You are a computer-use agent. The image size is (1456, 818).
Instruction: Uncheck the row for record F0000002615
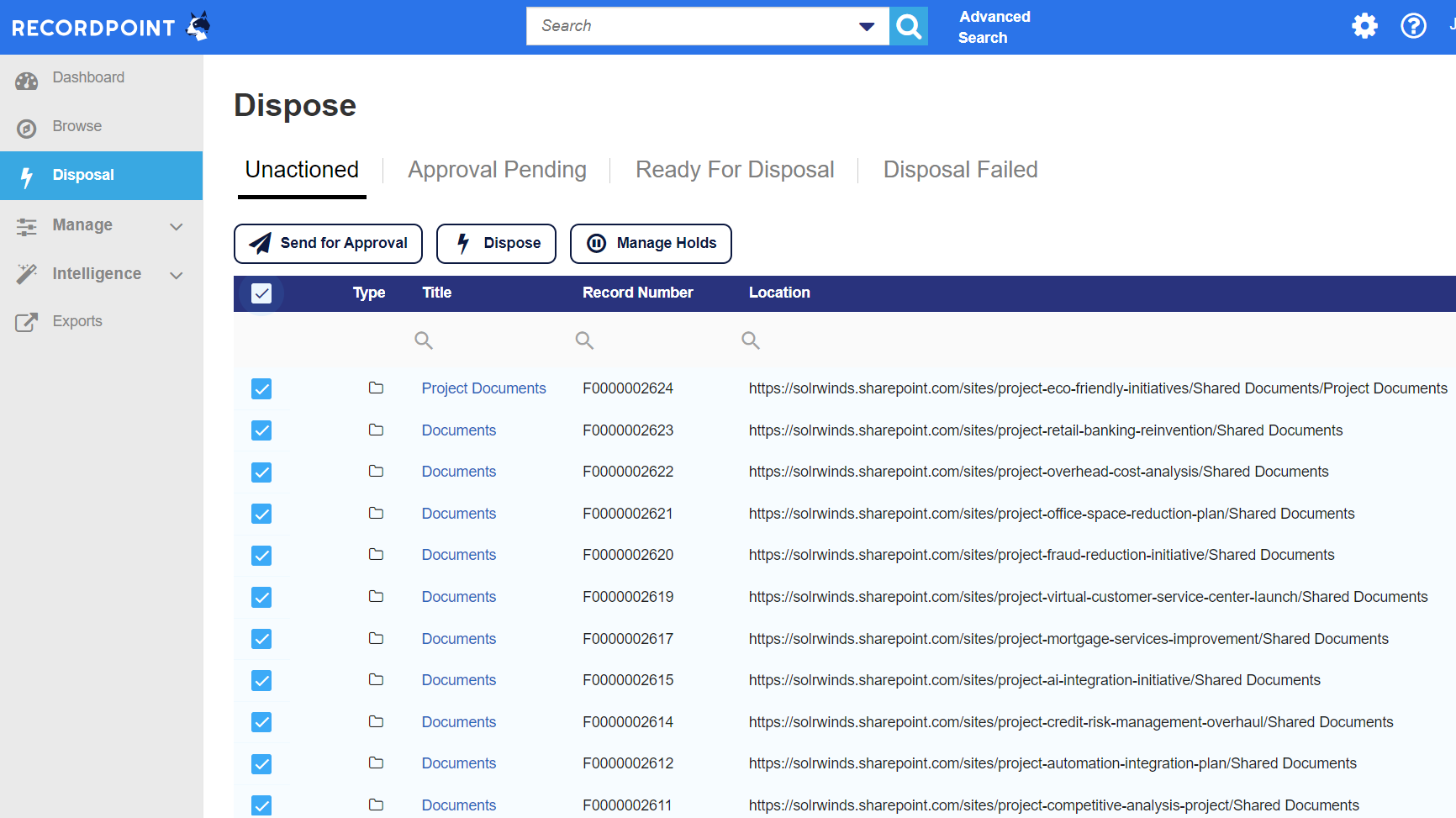click(x=261, y=681)
